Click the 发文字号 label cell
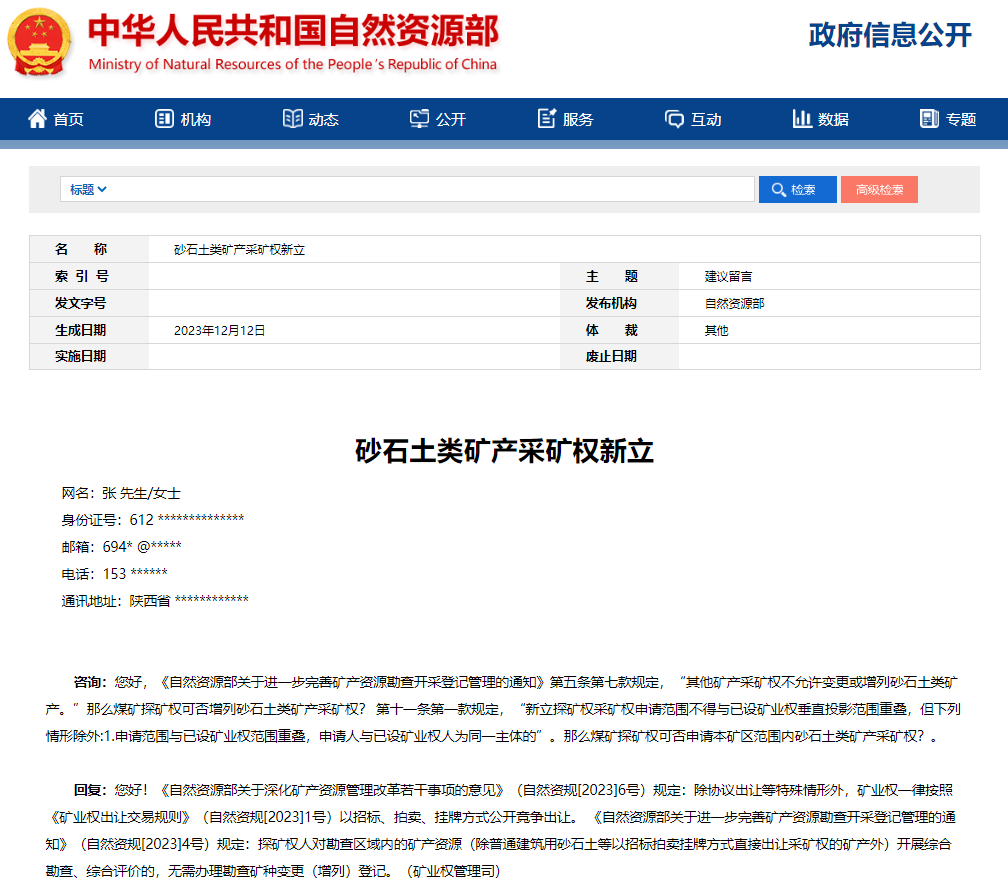 [x=89, y=303]
